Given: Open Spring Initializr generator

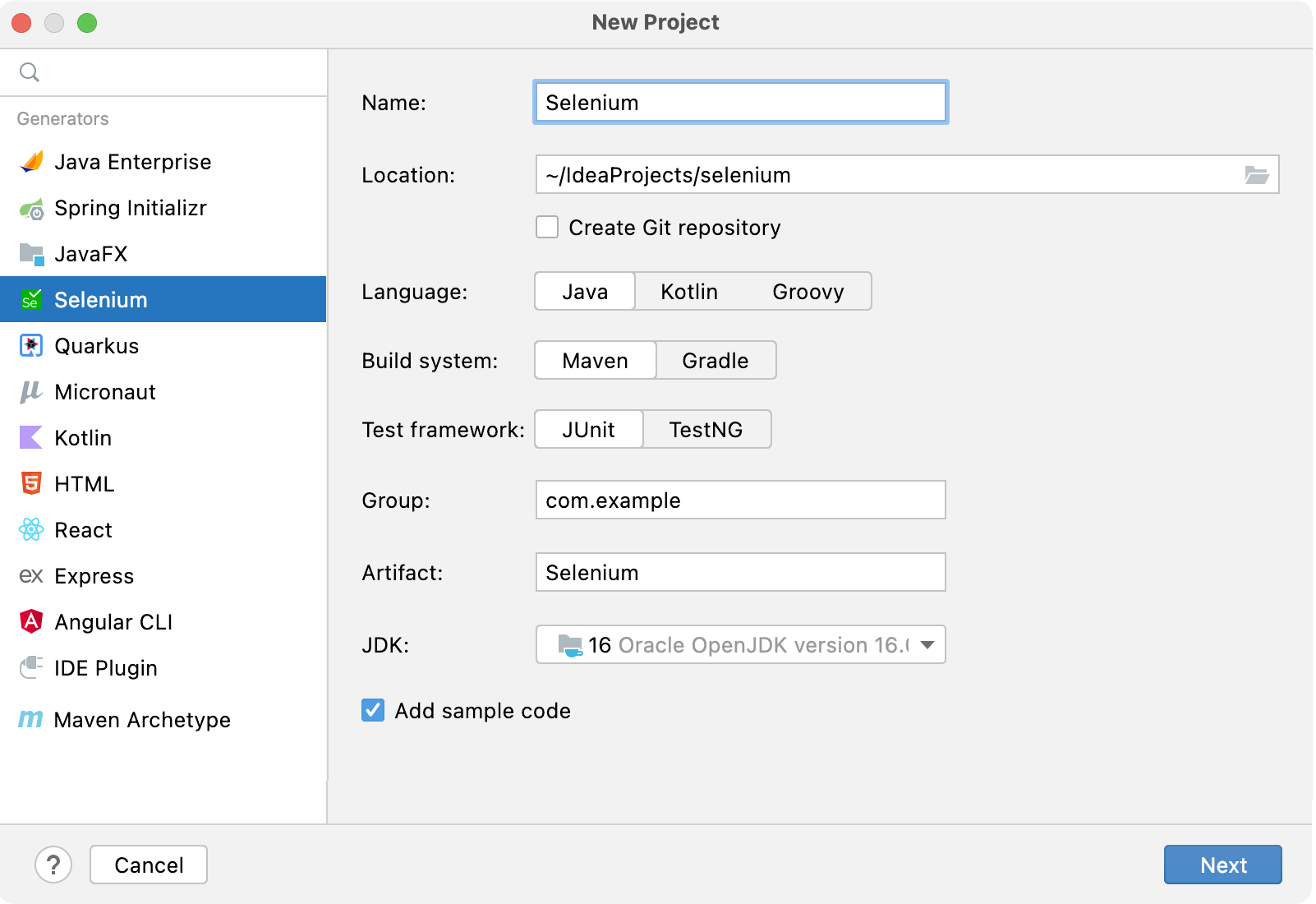Looking at the screenshot, I should pyautogui.click(x=163, y=208).
